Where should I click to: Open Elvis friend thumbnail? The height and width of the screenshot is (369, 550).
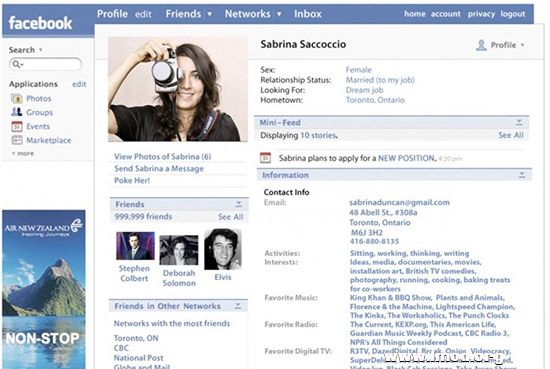coord(223,249)
